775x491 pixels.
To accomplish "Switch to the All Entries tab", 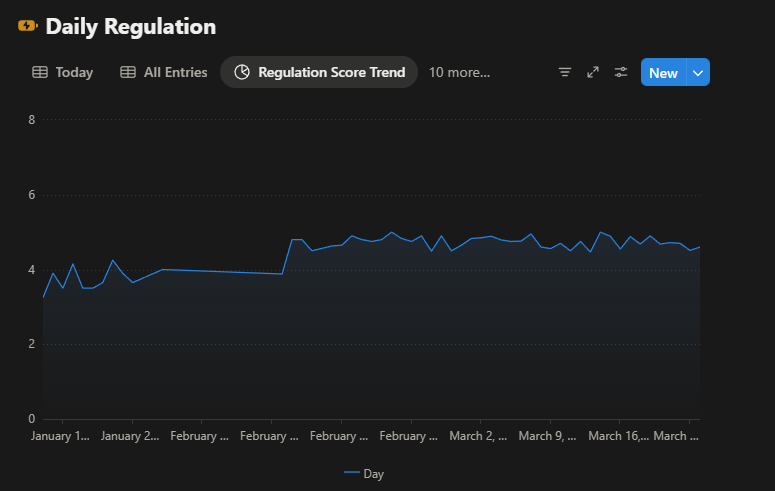I will point(164,72).
